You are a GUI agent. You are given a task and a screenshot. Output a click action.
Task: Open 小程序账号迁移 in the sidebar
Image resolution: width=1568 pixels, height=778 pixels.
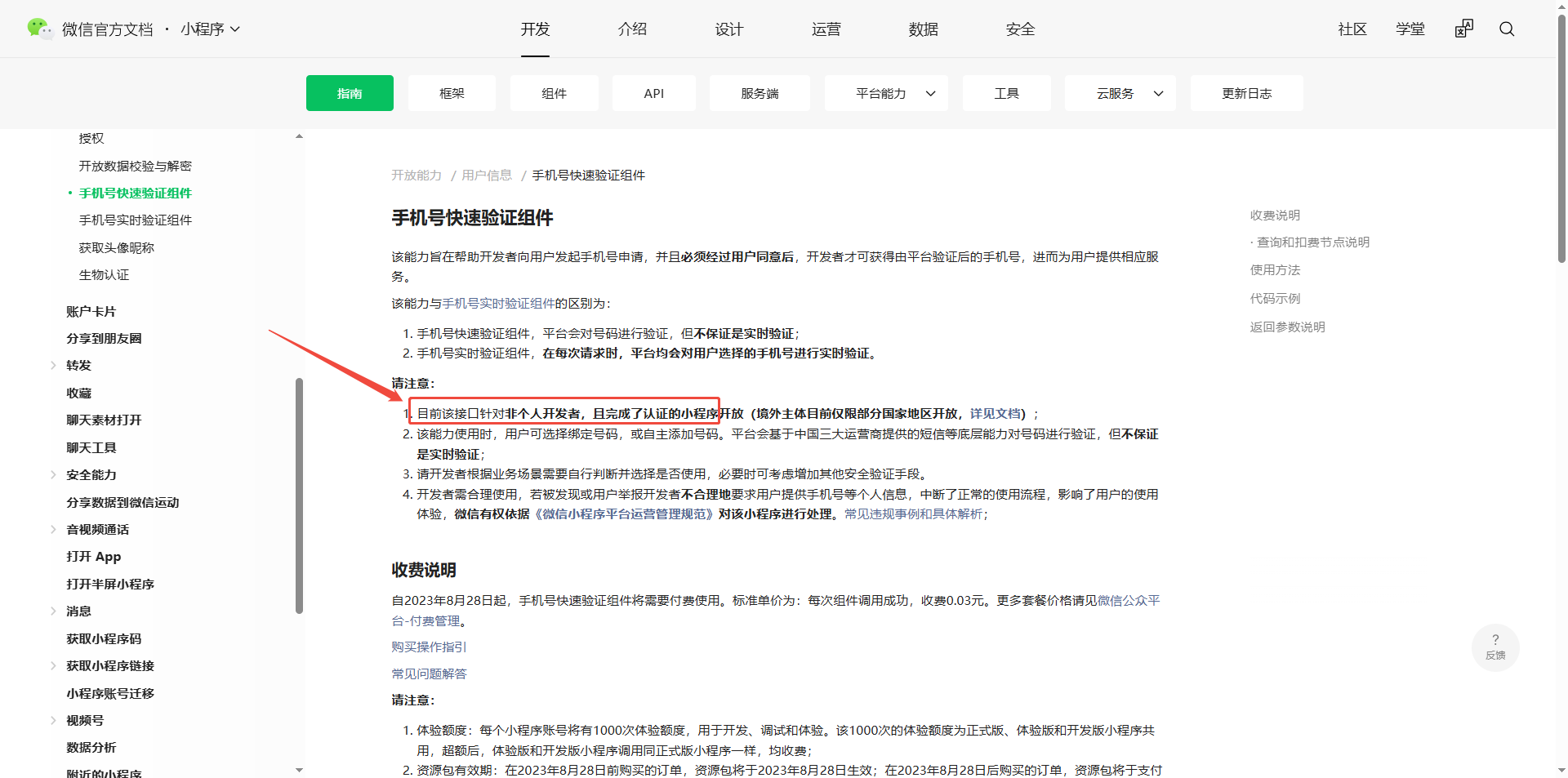point(110,694)
